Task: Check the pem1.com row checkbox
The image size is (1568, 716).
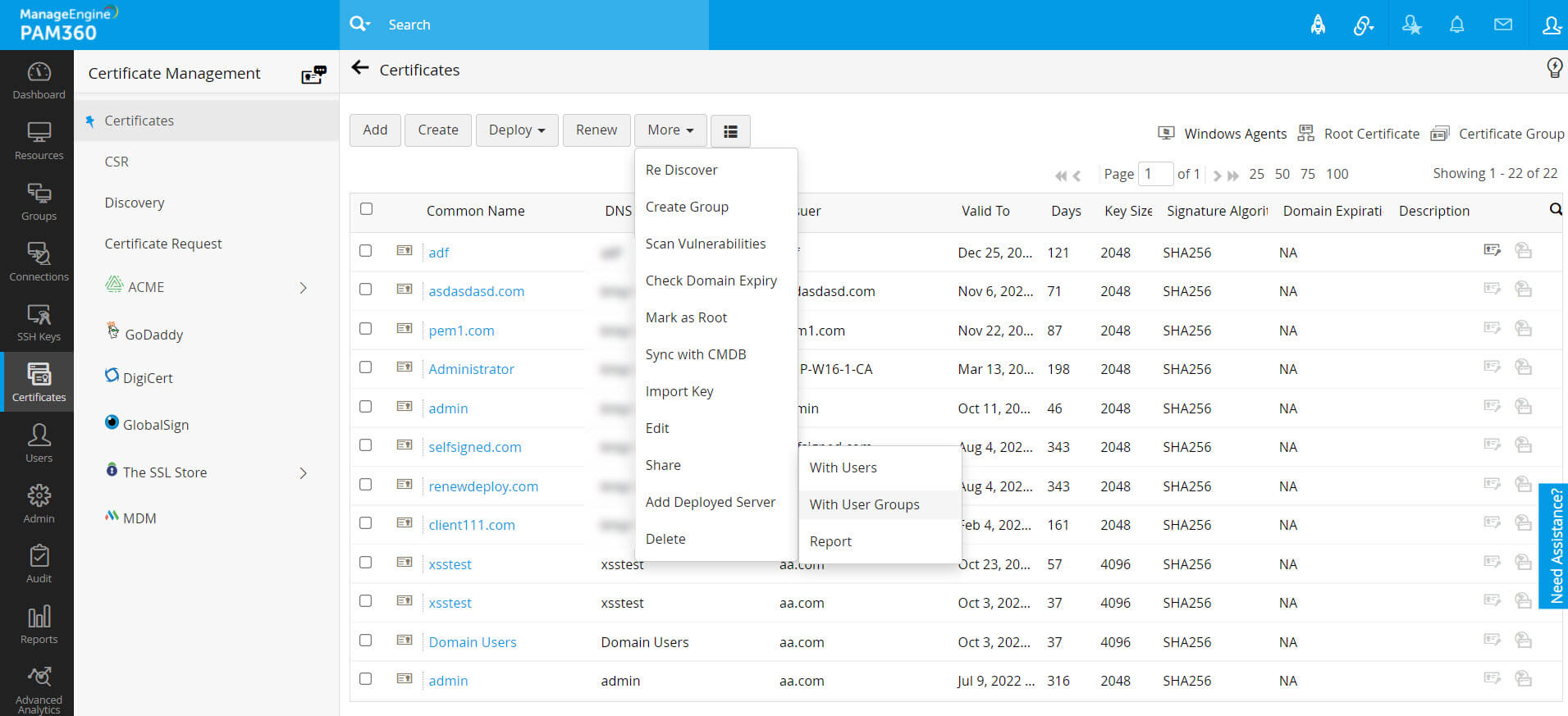Action: (366, 328)
